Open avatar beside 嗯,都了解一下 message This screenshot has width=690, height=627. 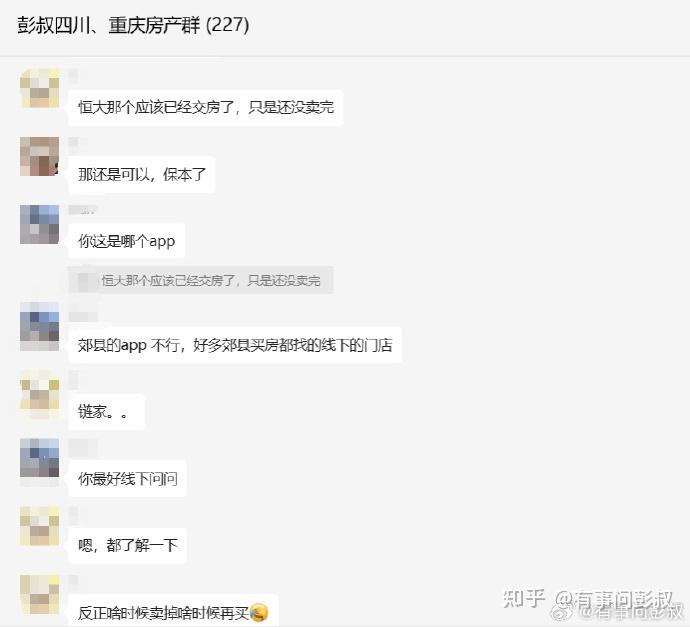(40, 526)
